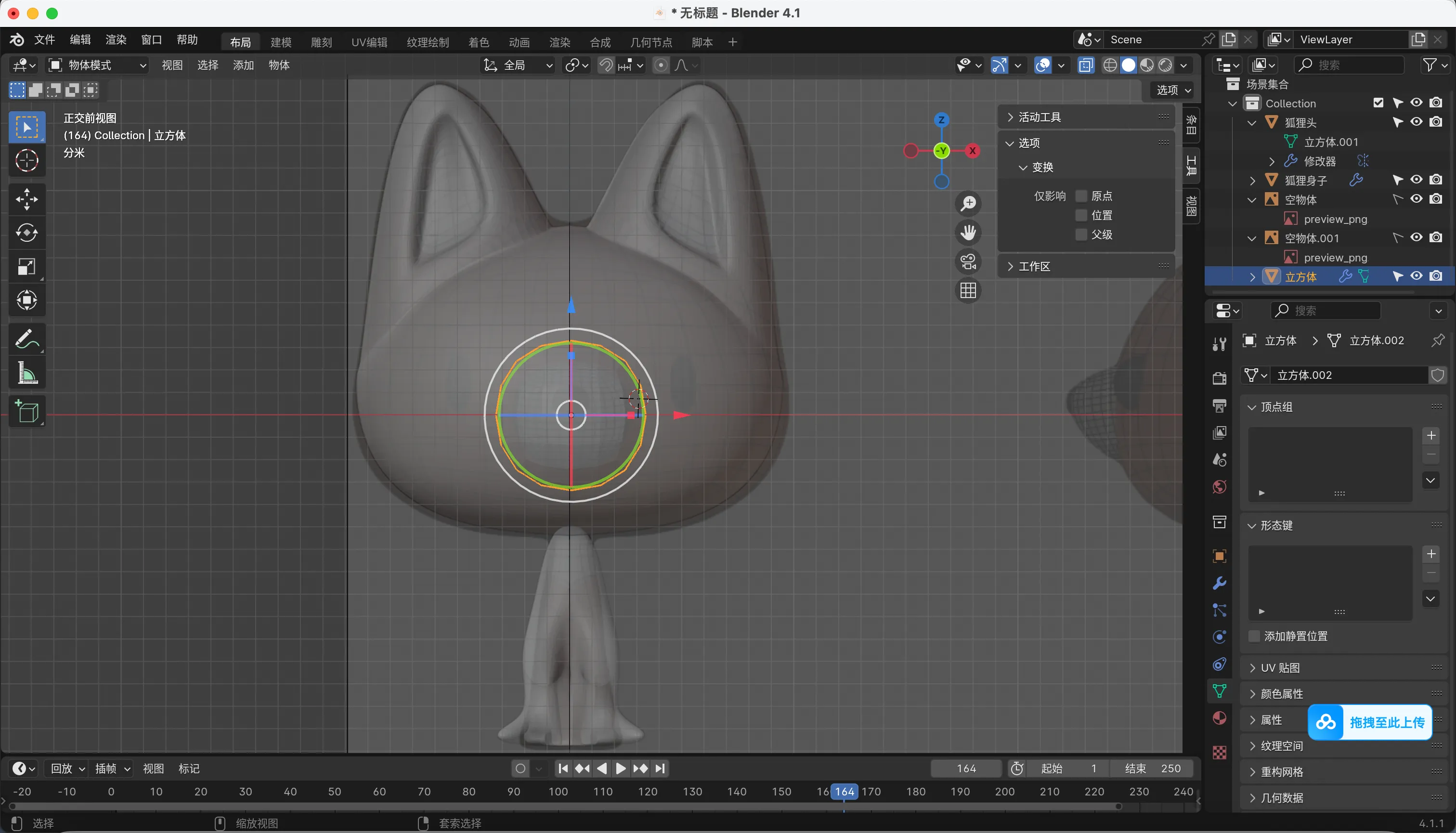Select the Rotate tool
This screenshot has height=833, width=1456.
(x=26, y=233)
